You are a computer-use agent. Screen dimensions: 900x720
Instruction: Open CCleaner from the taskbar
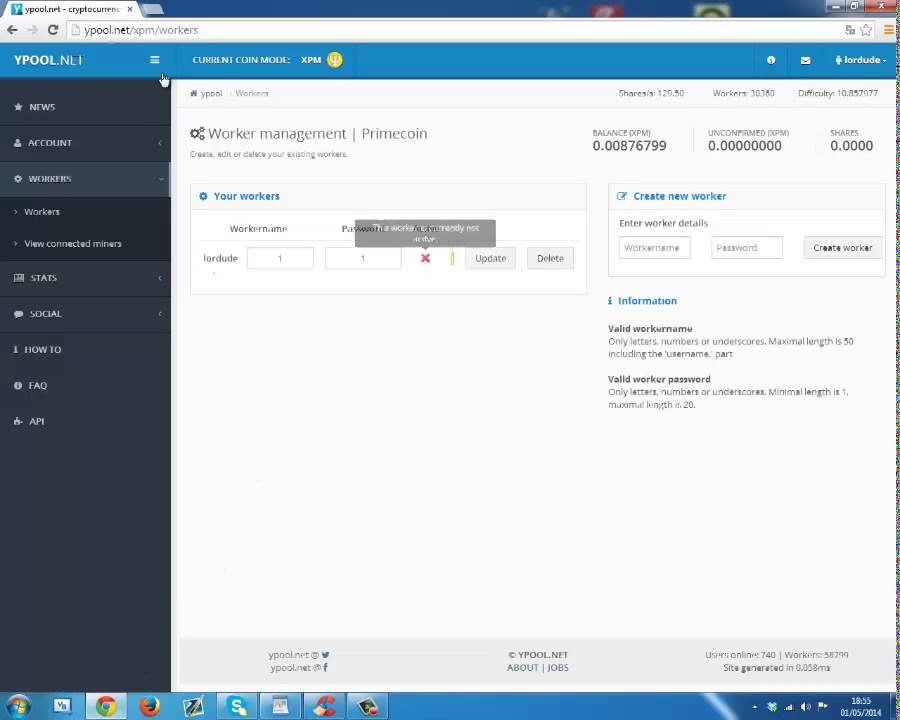[324, 706]
